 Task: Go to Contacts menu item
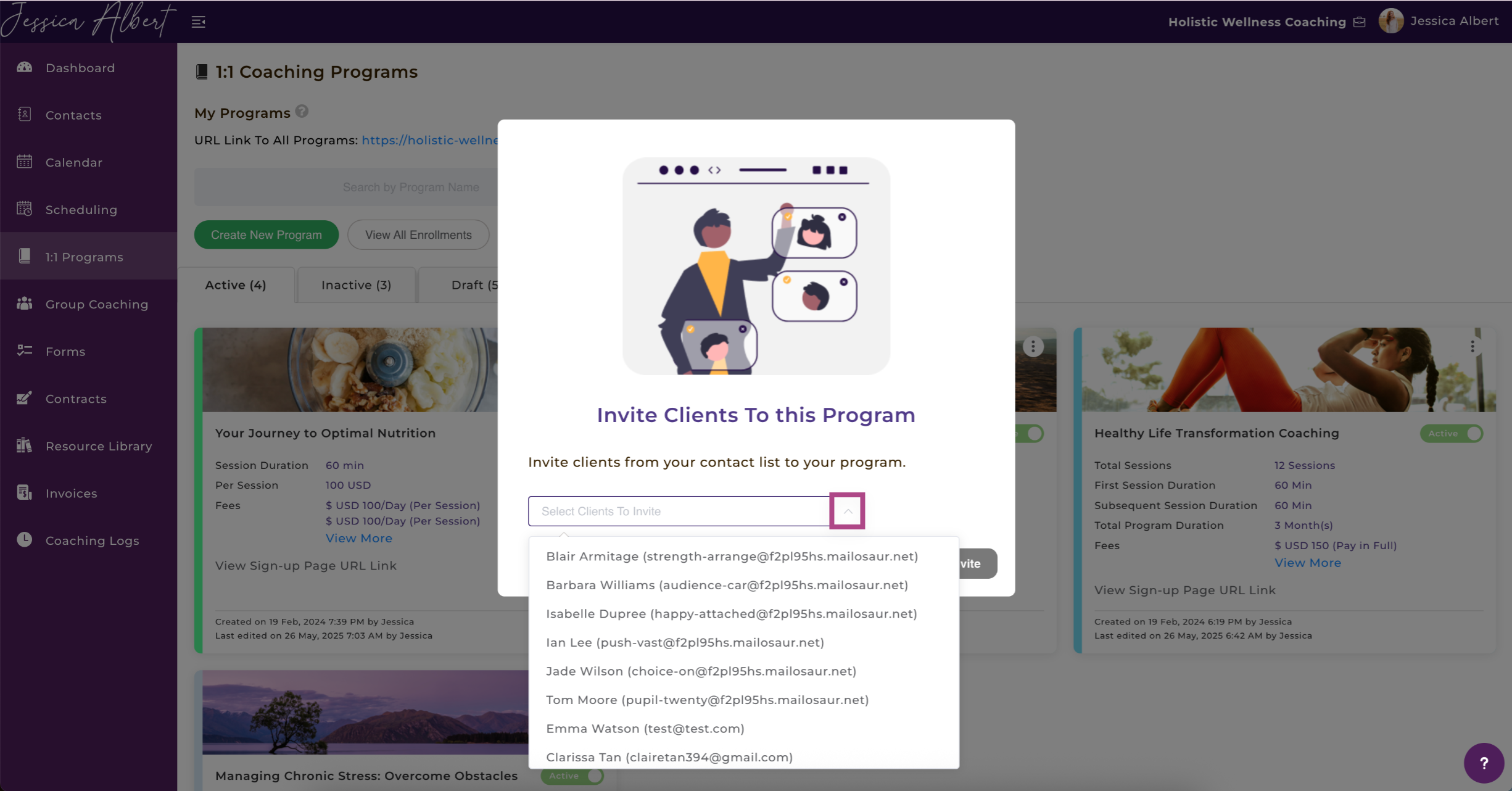pos(73,115)
